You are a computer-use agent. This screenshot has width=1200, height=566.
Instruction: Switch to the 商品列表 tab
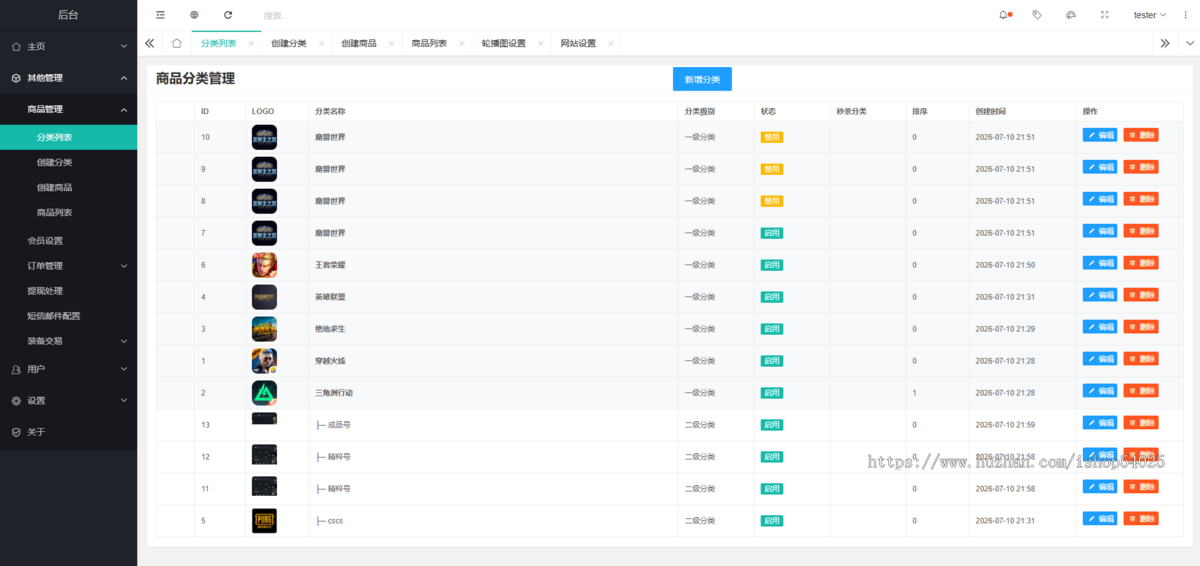click(x=429, y=44)
